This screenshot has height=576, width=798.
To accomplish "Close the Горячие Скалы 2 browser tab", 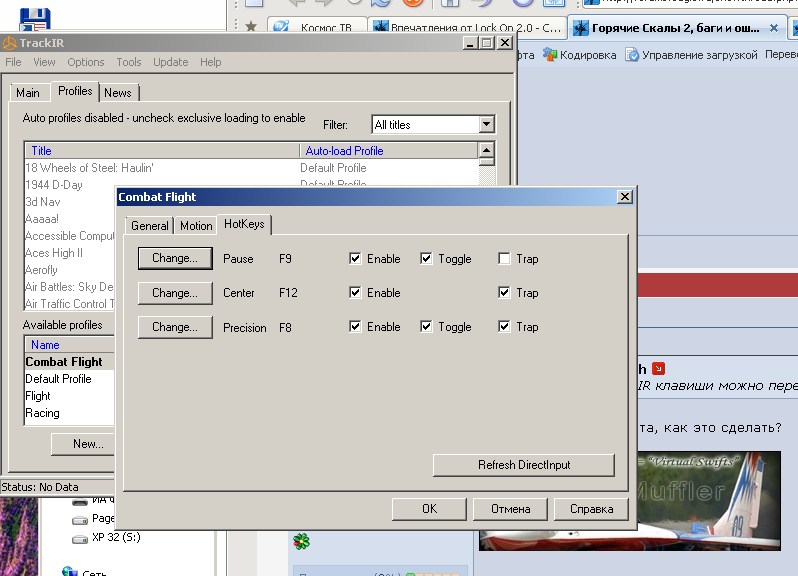I will [x=774, y=28].
